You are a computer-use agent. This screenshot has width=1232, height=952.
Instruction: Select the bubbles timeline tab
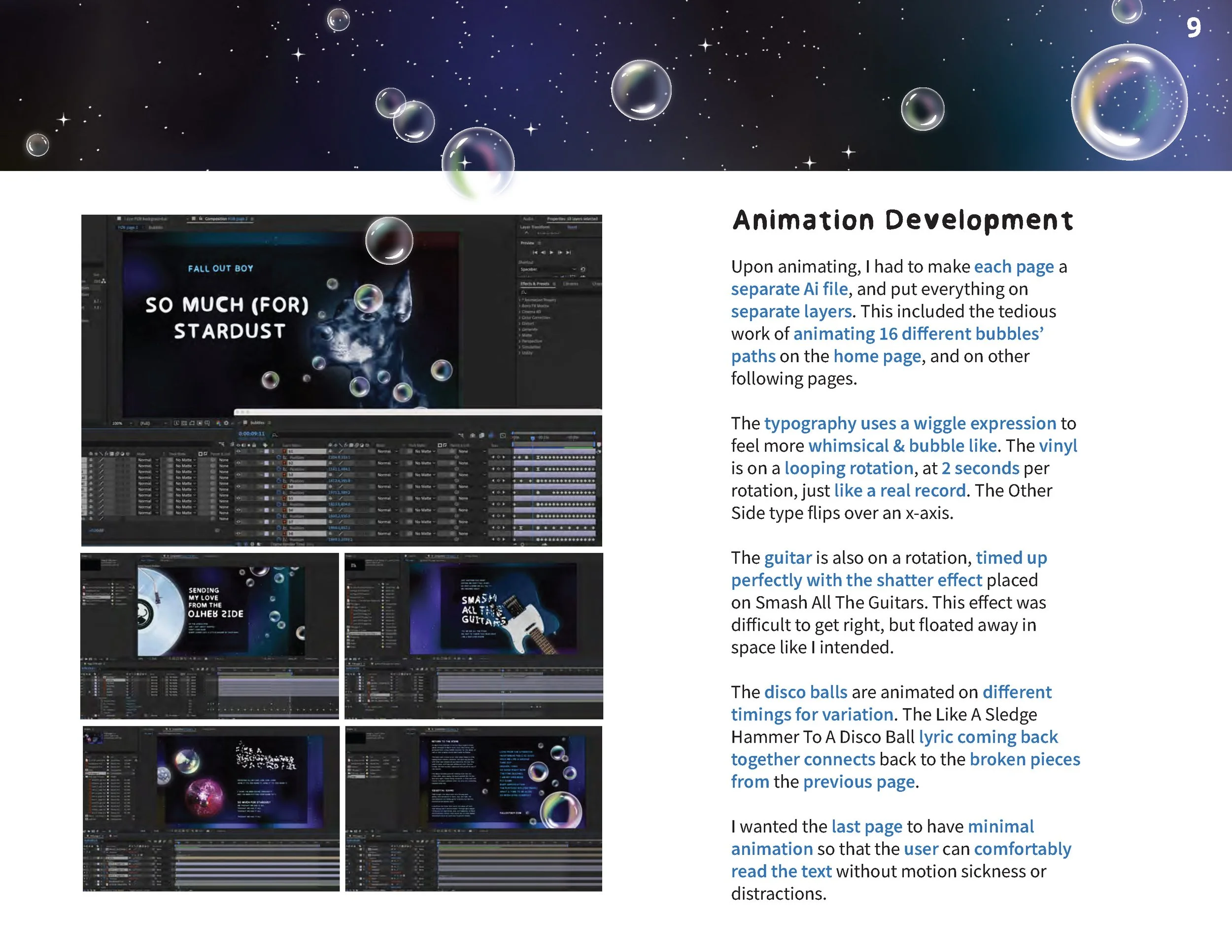pos(257,423)
